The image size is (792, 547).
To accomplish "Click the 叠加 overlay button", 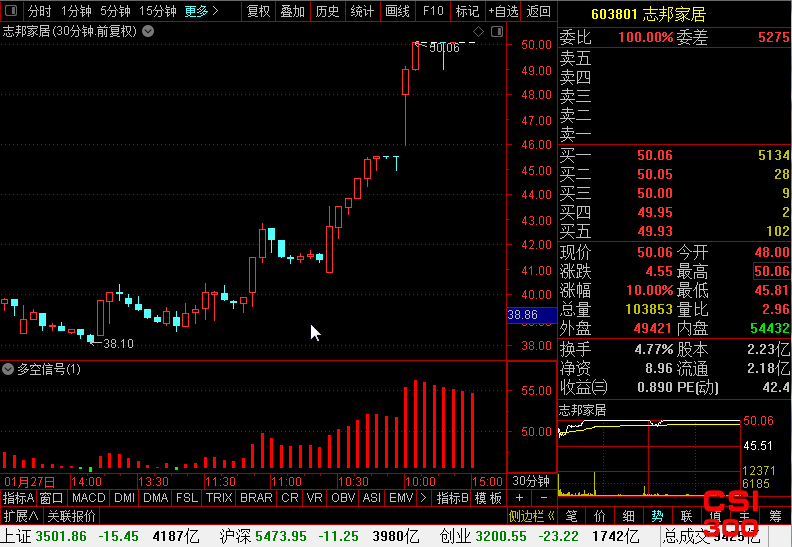I will coord(293,11).
